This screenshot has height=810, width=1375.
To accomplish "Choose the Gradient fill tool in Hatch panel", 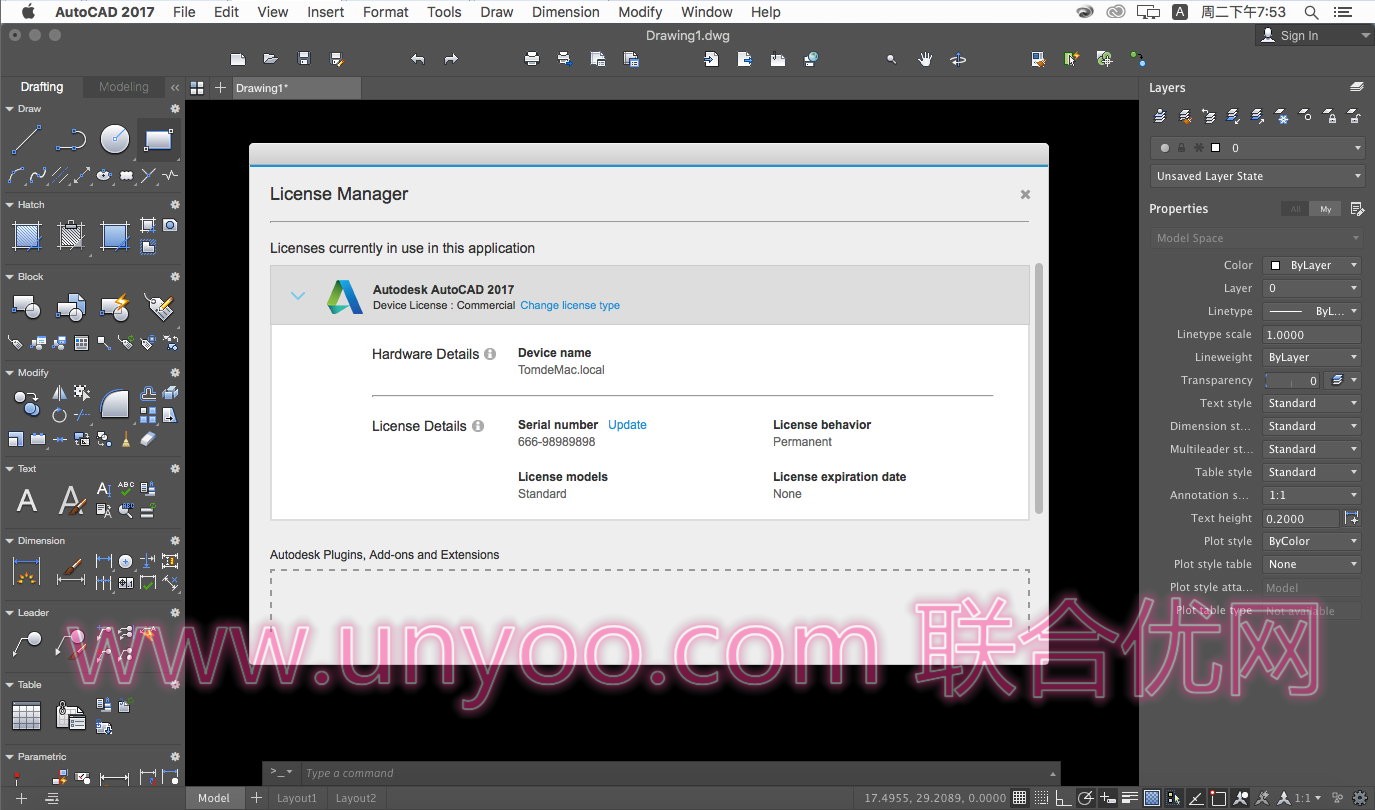I will [115, 236].
